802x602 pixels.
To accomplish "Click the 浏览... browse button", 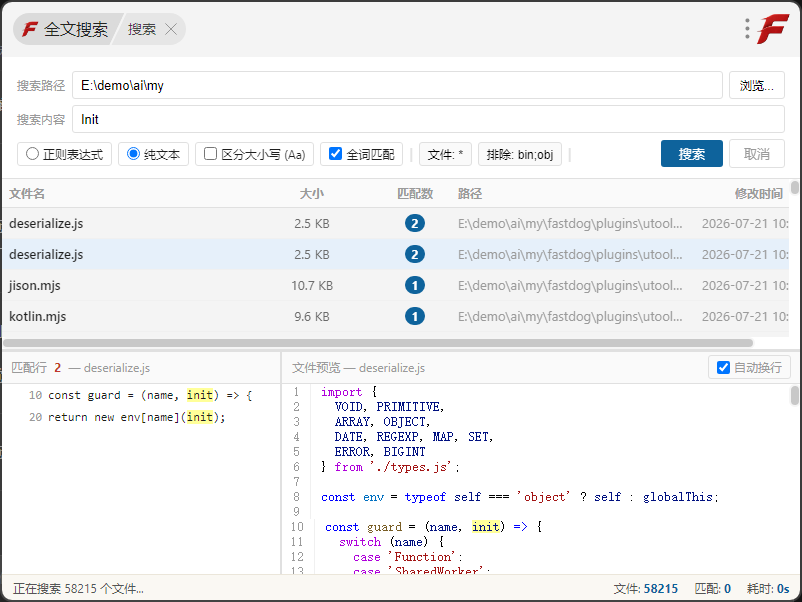I will pos(756,85).
